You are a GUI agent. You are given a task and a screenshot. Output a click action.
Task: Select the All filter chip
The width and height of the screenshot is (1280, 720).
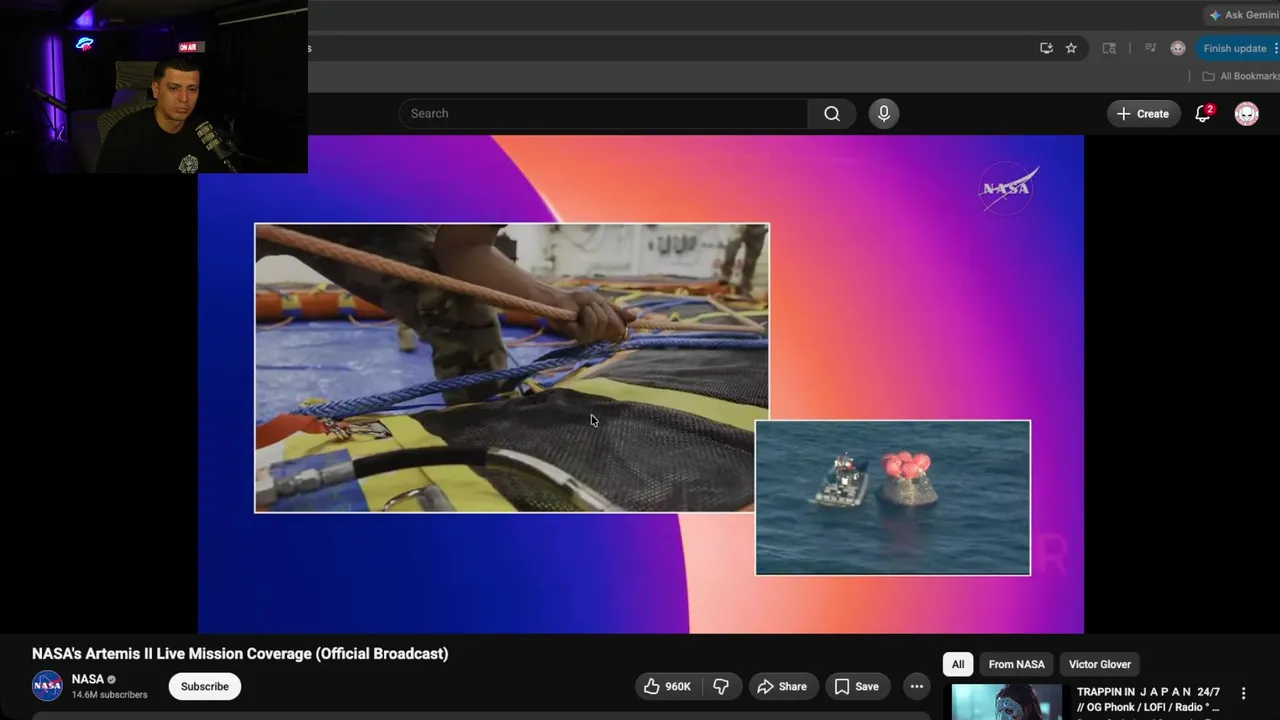(958, 664)
